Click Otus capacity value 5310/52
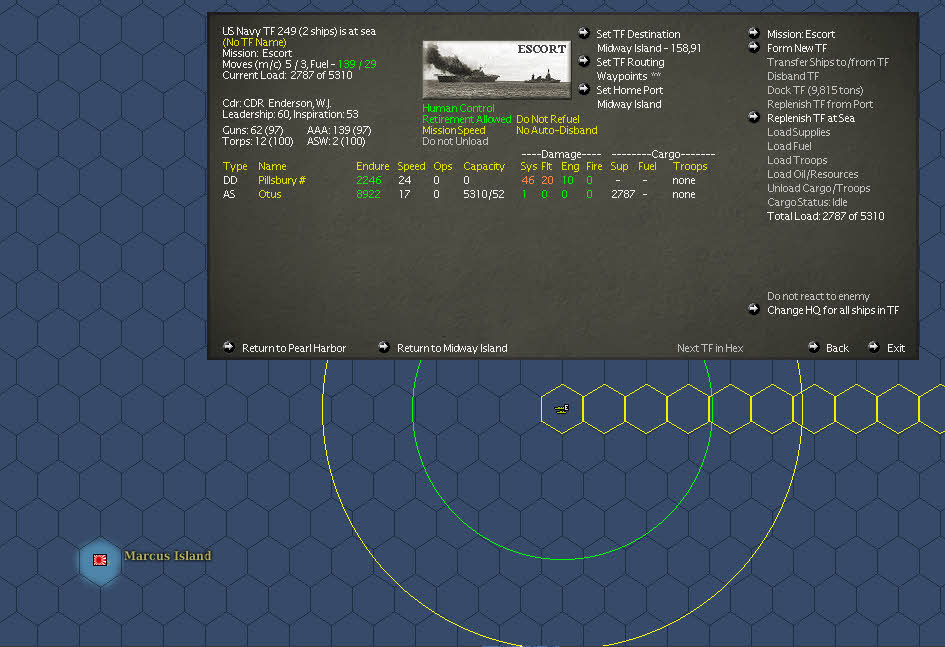This screenshot has height=647, width=945. coord(484,194)
